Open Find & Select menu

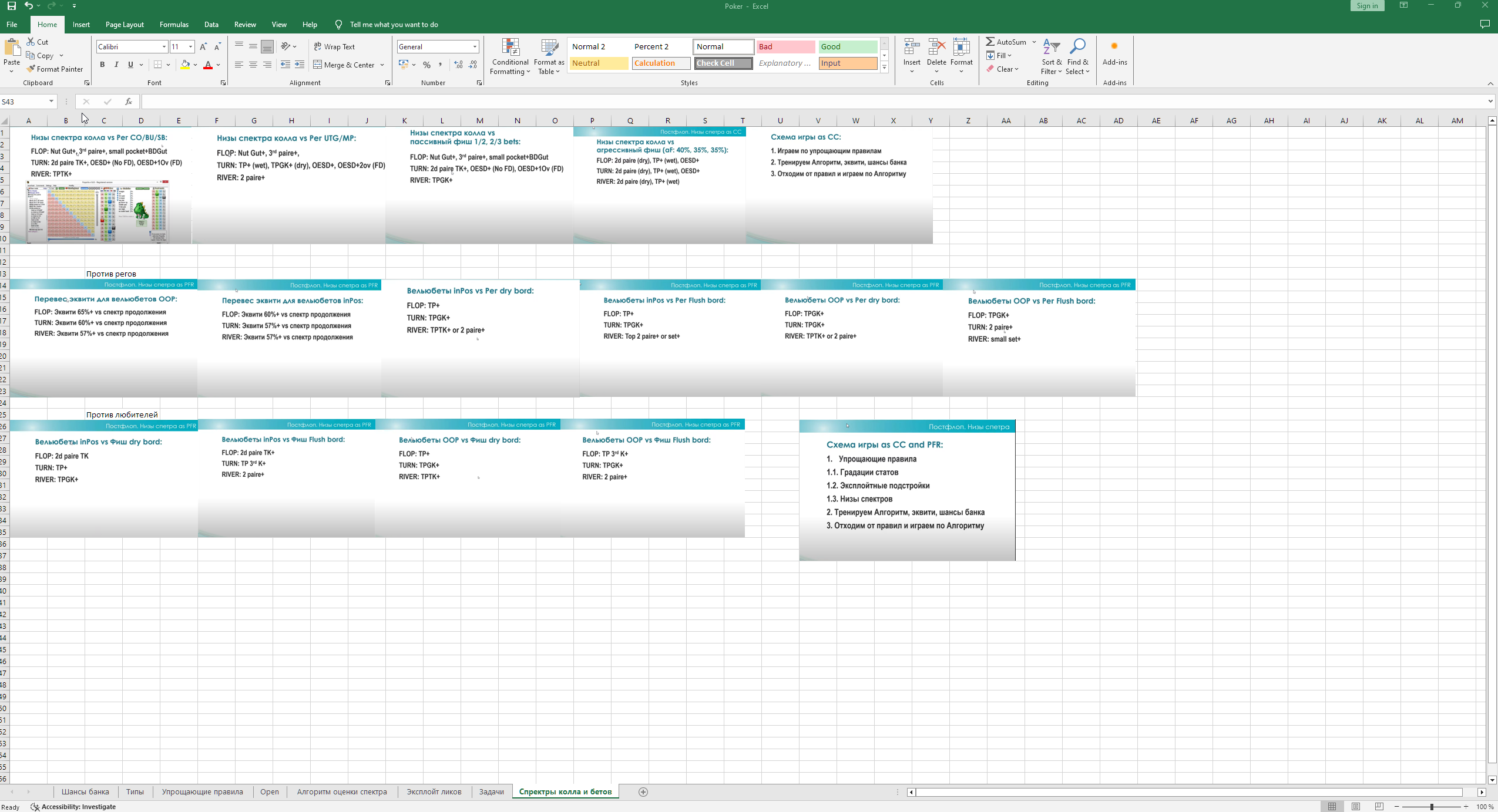tap(1077, 56)
